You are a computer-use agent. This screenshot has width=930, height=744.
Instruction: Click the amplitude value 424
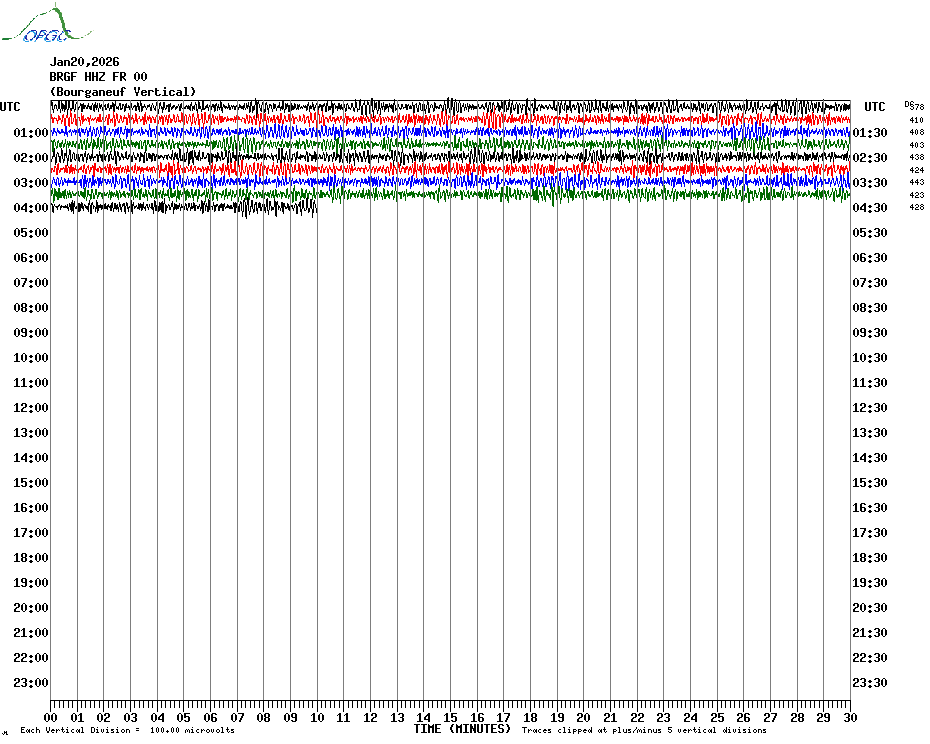[x=916, y=170]
